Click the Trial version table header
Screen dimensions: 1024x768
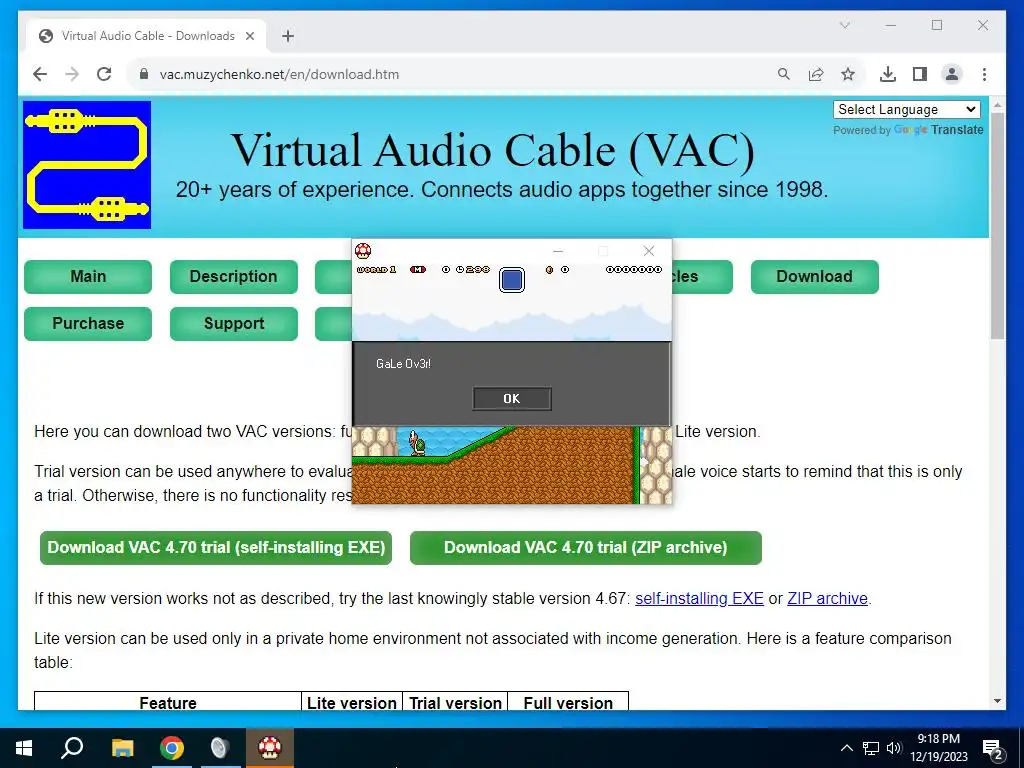click(x=455, y=703)
